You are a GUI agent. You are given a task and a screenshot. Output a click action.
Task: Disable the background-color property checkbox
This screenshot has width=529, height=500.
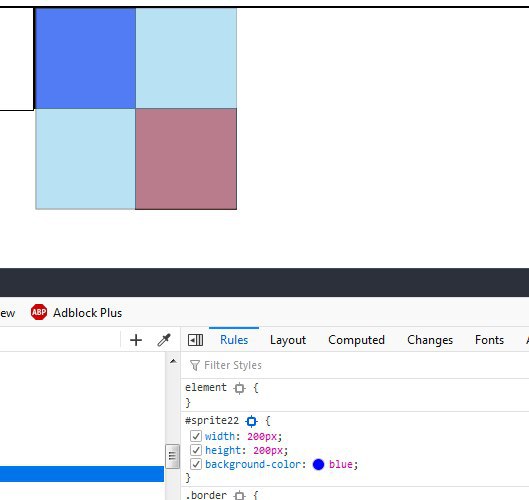[196, 464]
